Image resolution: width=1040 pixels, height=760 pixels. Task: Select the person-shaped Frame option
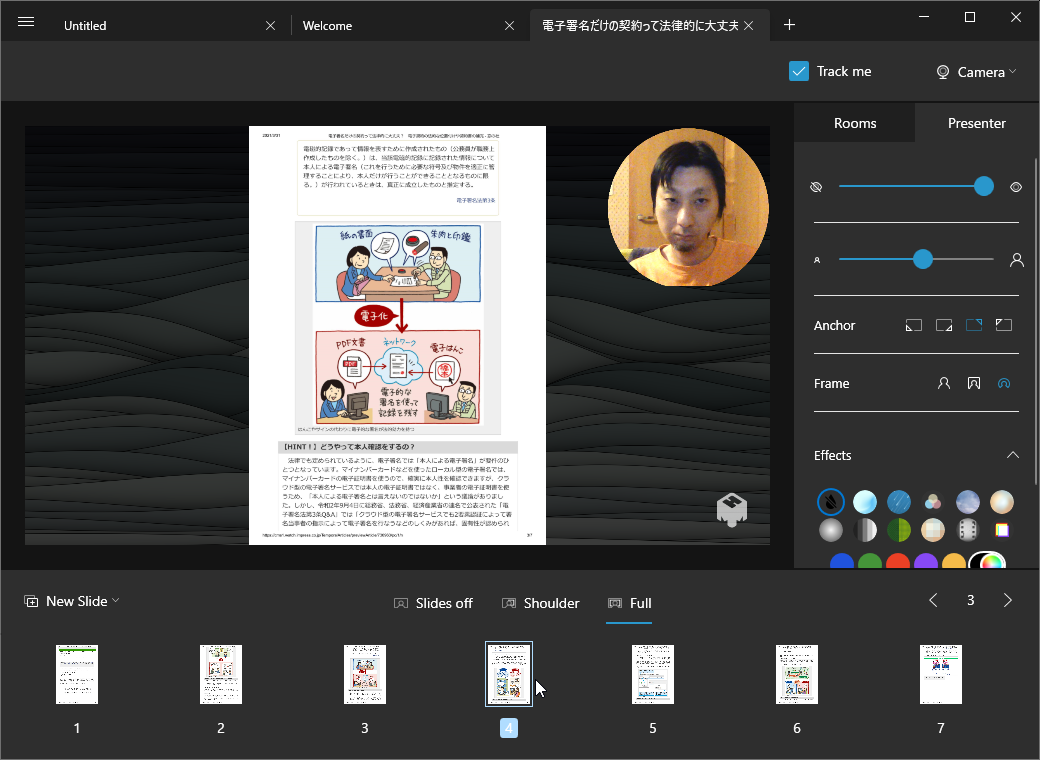tap(943, 383)
